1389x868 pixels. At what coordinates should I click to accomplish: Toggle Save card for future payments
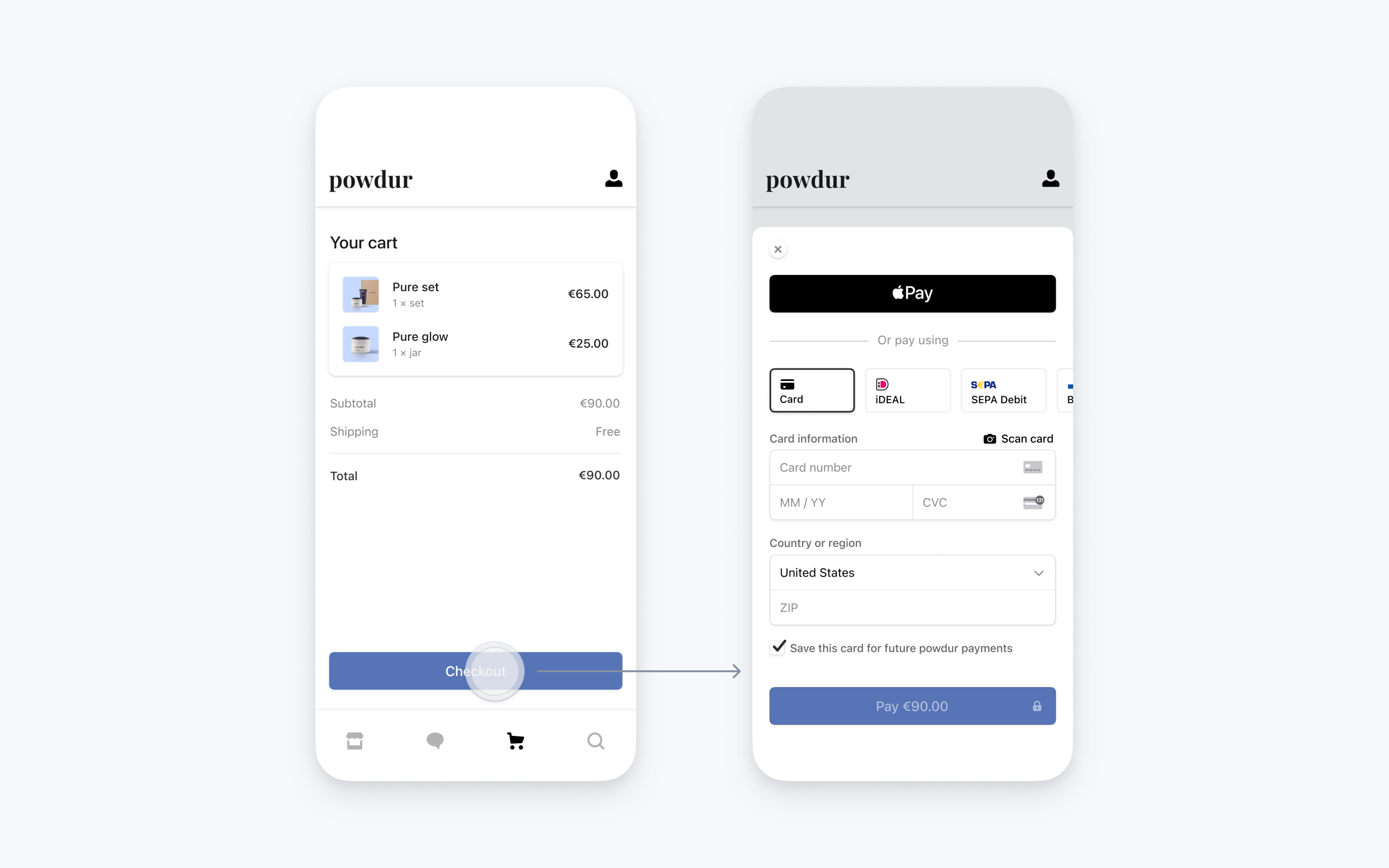[779, 647]
